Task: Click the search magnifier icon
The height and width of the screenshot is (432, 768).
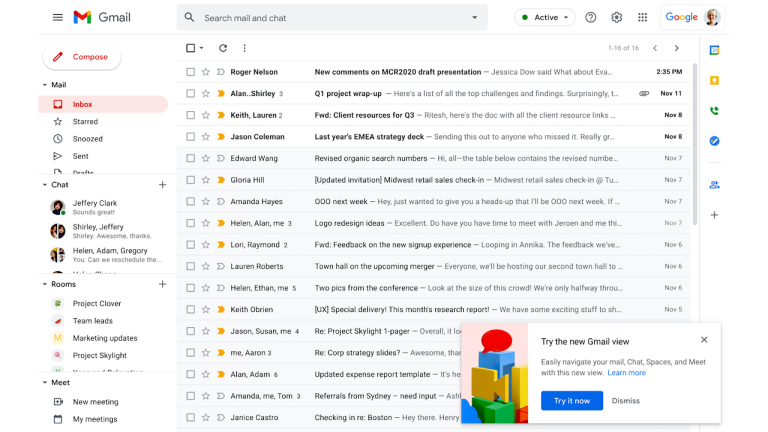Action: 190,18
